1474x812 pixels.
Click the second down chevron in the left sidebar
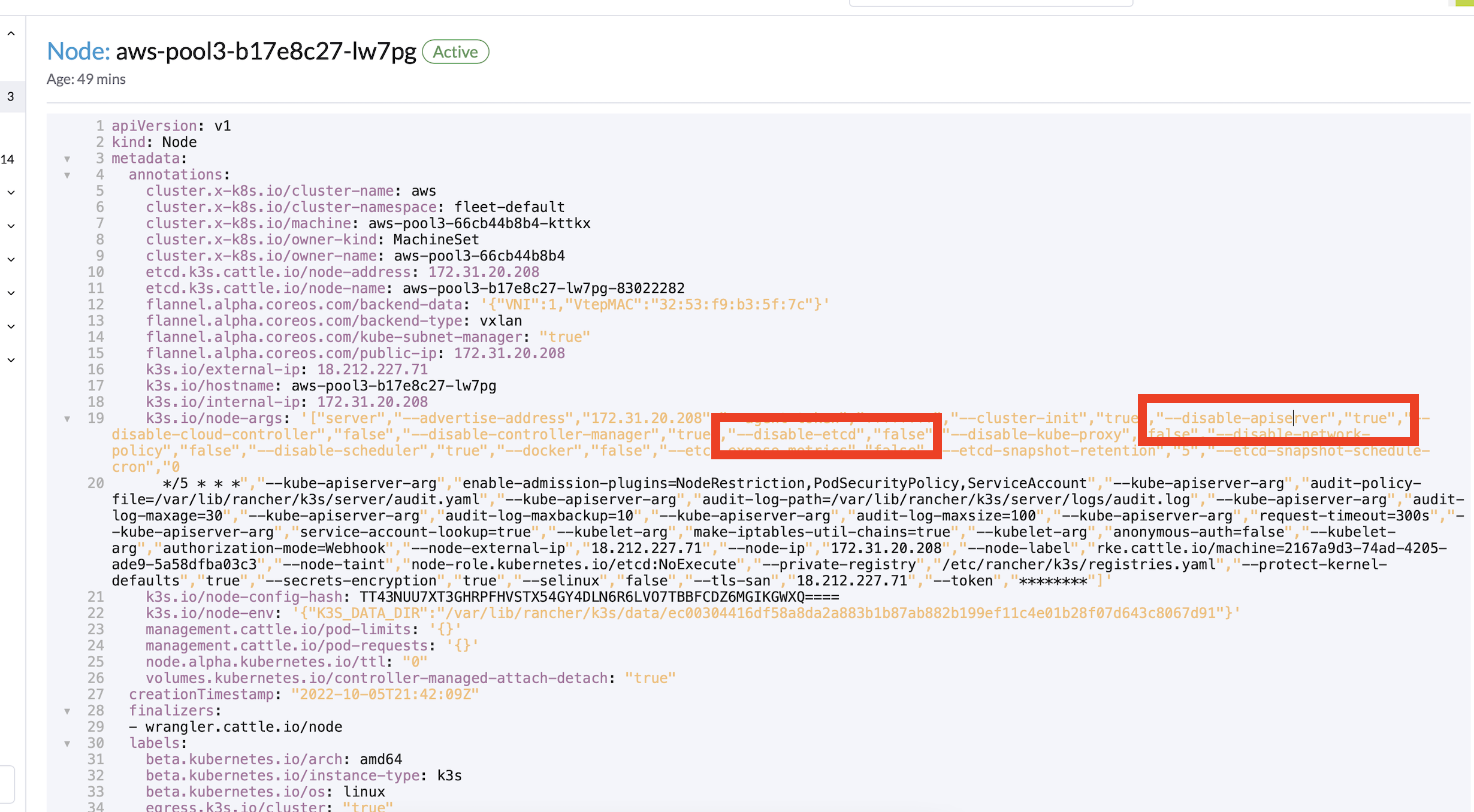tap(11, 225)
